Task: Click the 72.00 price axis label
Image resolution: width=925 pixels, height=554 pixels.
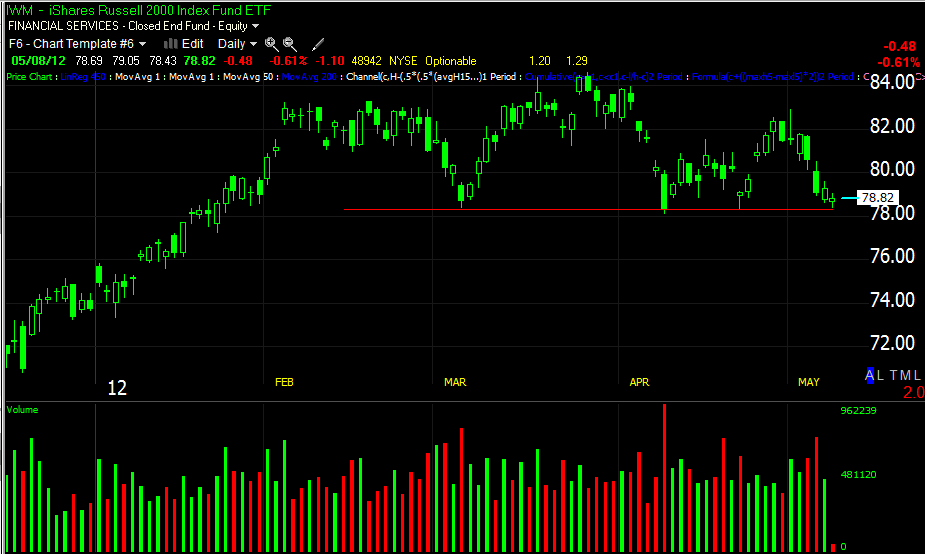Action: click(x=893, y=343)
